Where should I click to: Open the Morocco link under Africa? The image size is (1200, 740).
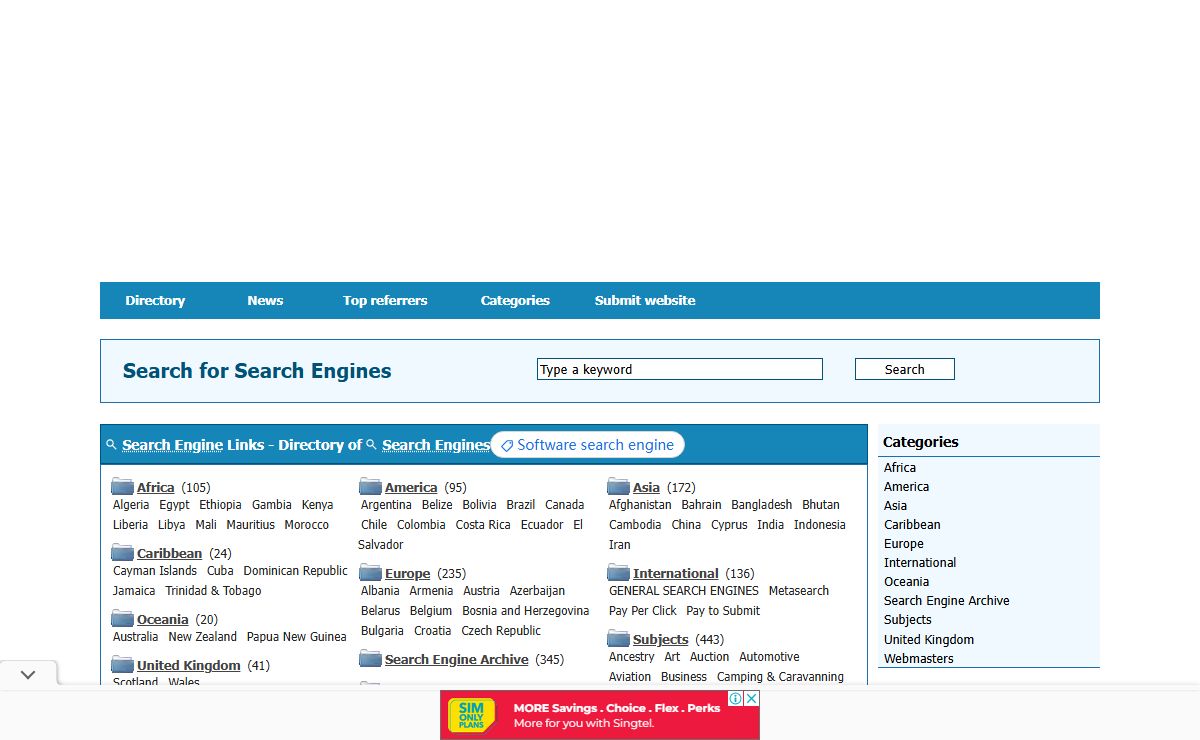click(x=306, y=525)
